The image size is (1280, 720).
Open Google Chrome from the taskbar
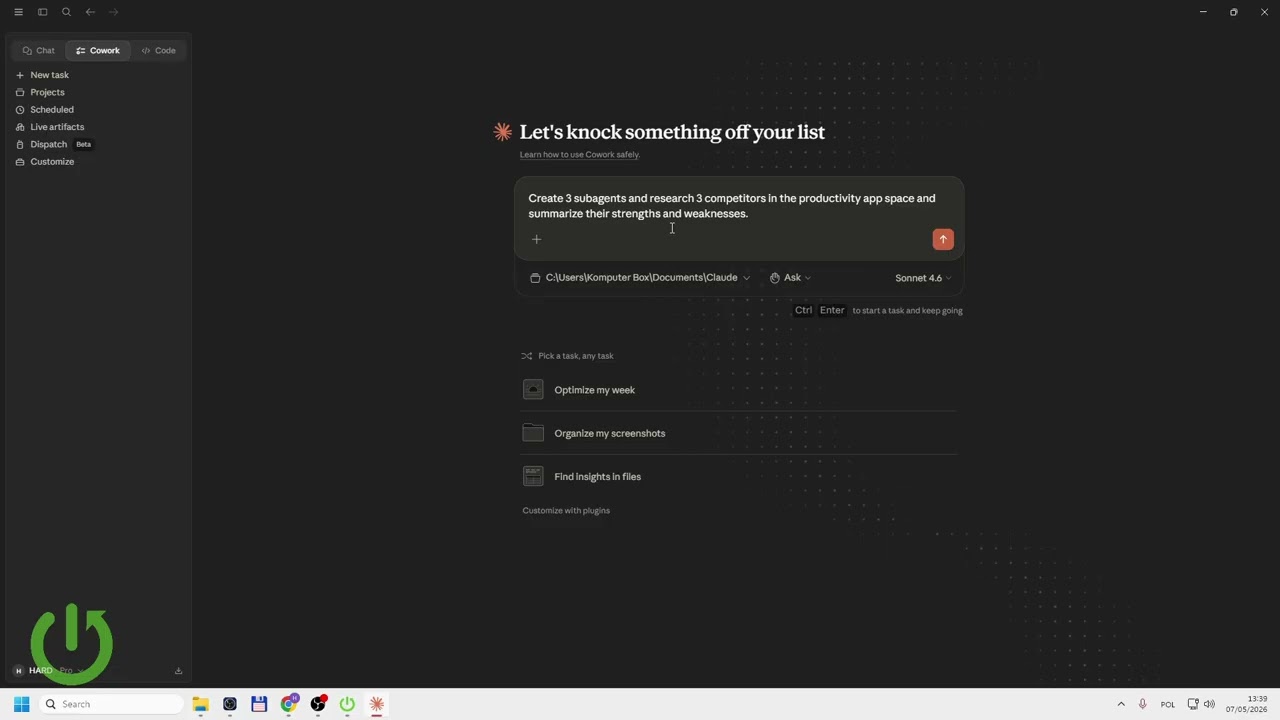click(289, 704)
